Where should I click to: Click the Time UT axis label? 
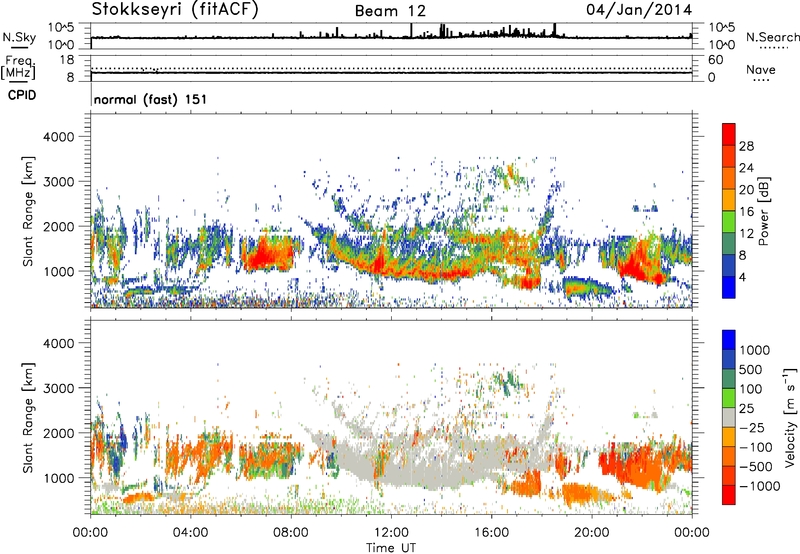coord(391,548)
